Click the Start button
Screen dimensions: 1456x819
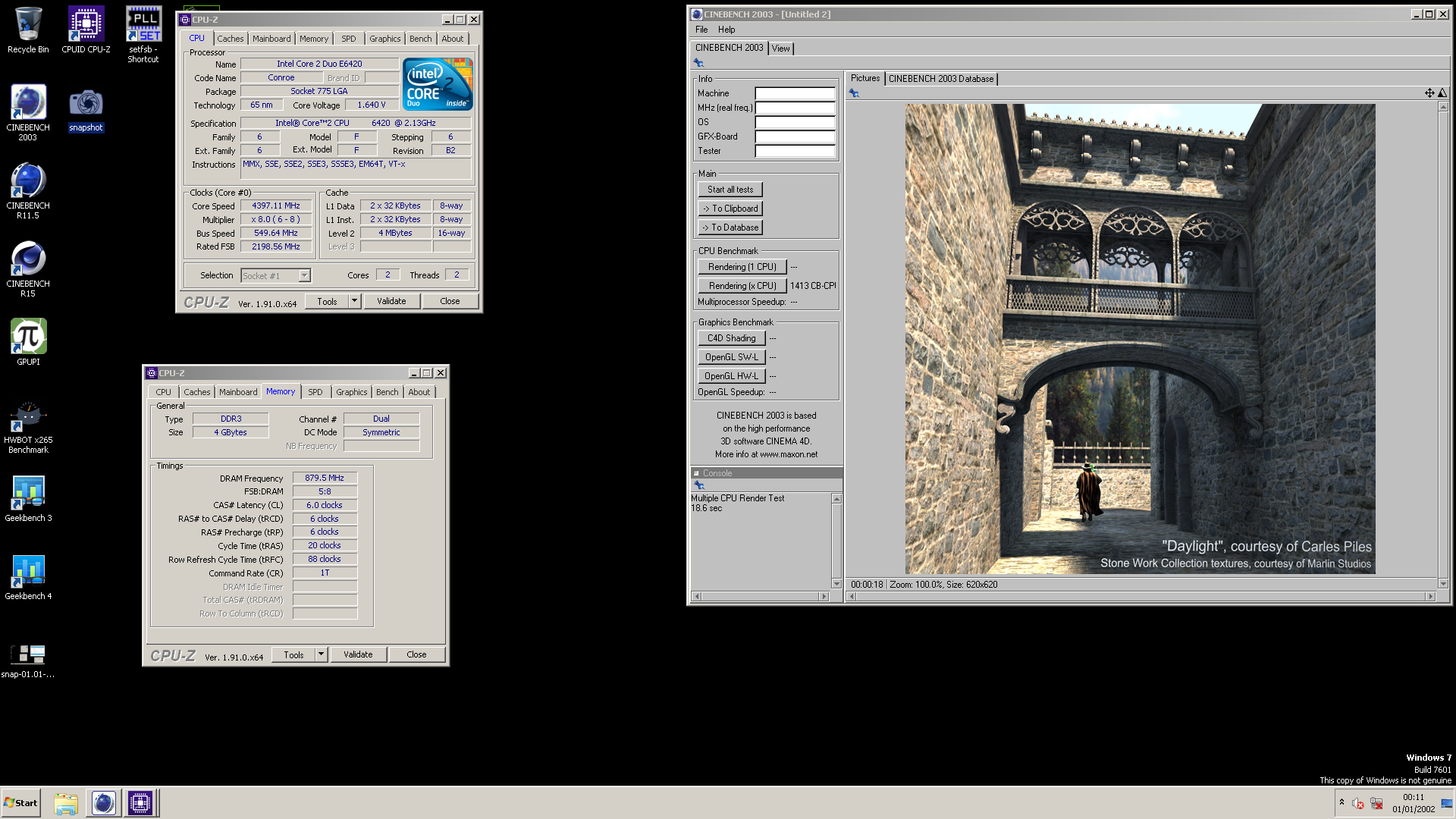[x=20, y=803]
